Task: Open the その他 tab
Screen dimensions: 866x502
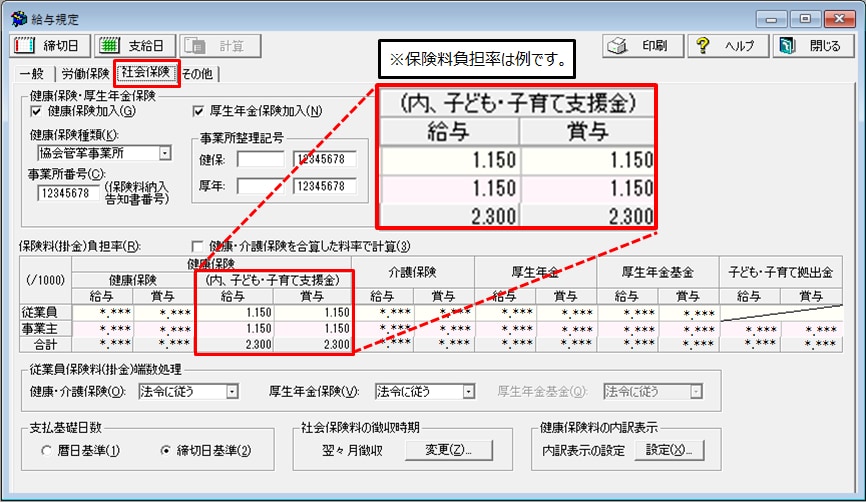Action: pyautogui.click(x=199, y=73)
